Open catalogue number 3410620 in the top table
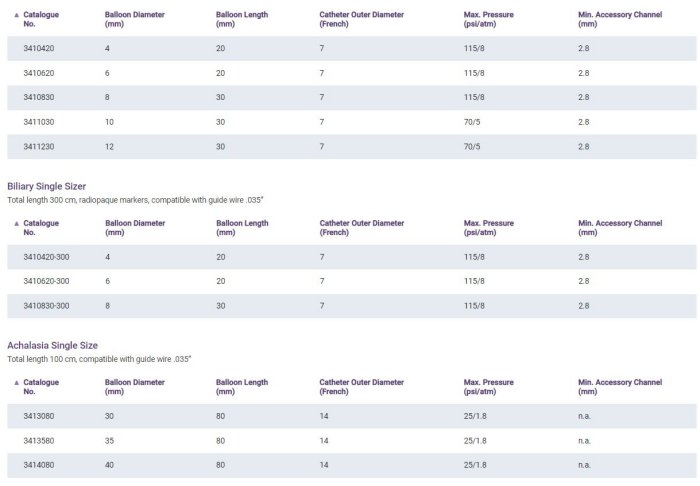700x486 pixels. [37, 74]
